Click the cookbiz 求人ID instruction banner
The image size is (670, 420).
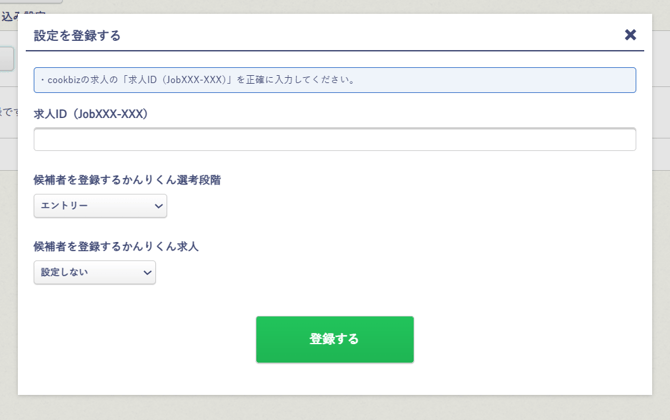tap(334, 80)
